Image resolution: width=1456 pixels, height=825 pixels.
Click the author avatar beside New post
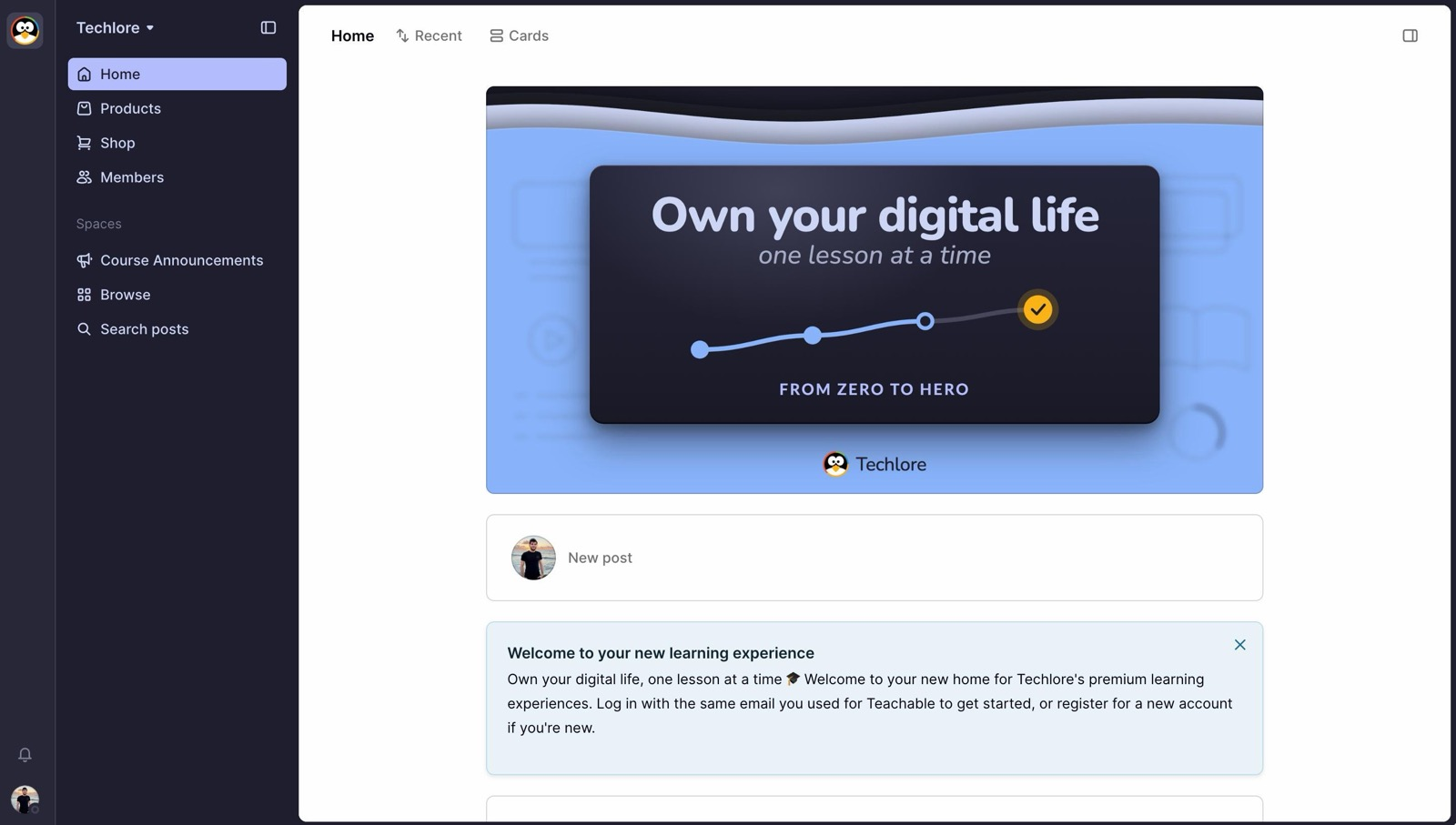(533, 558)
